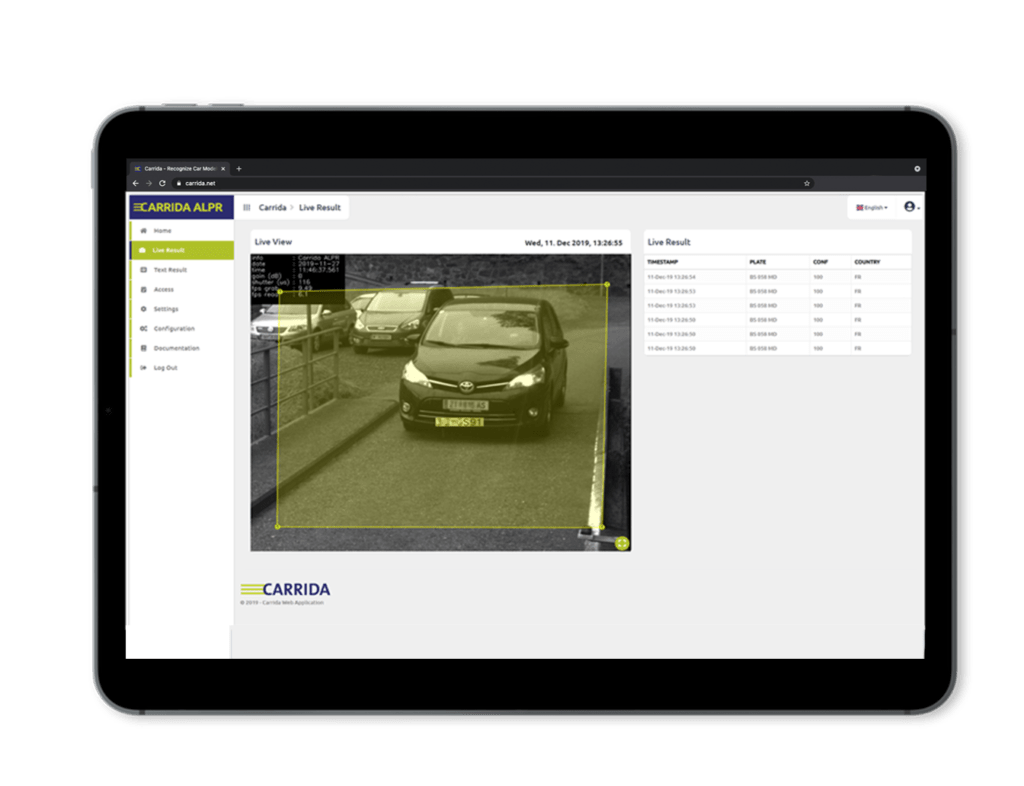
Task: Go back with the browser back arrow
Action: [136, 183]
